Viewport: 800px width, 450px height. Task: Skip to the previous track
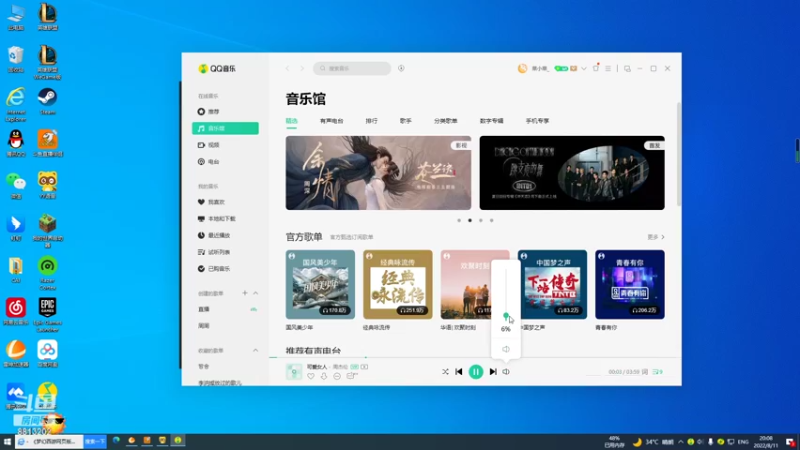459,372
